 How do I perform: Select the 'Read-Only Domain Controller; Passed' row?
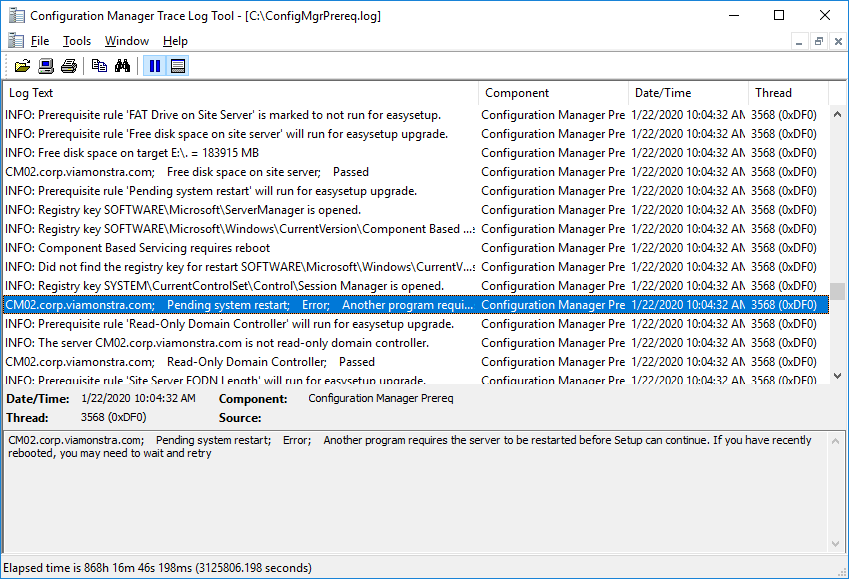click(x=416, y=362)
